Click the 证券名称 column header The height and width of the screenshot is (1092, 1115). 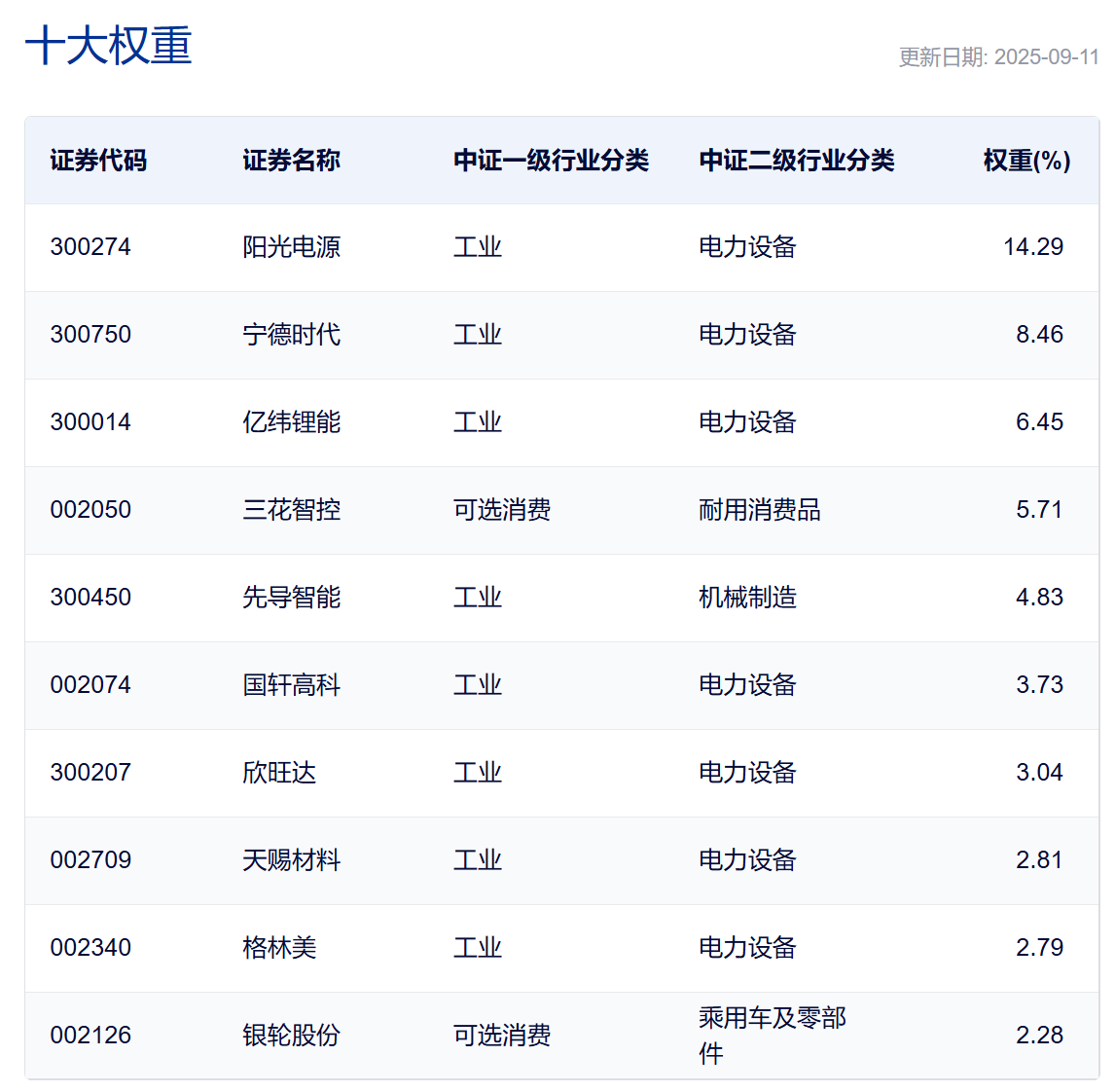coord(292,160)
